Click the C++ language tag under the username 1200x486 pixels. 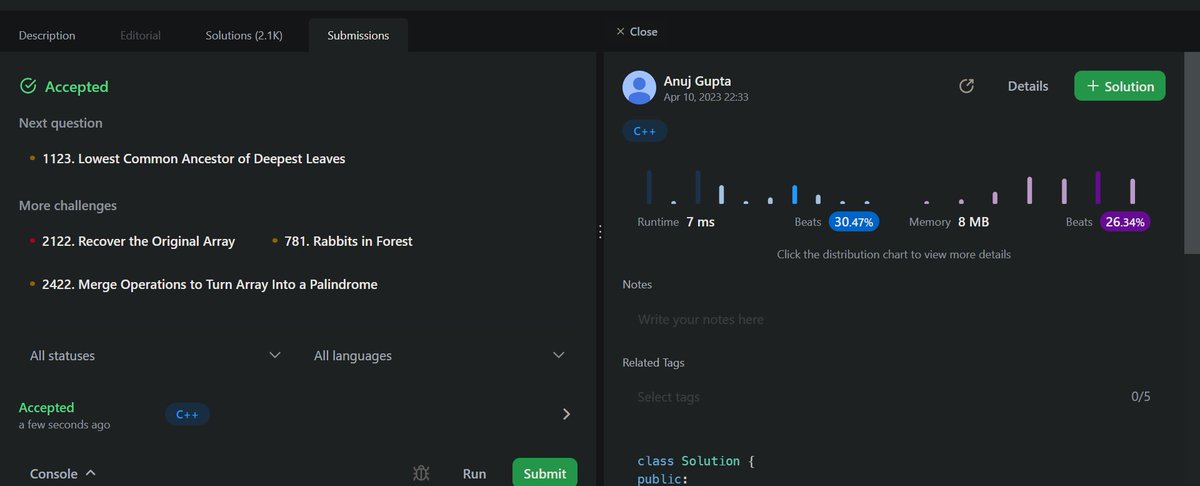645,131
